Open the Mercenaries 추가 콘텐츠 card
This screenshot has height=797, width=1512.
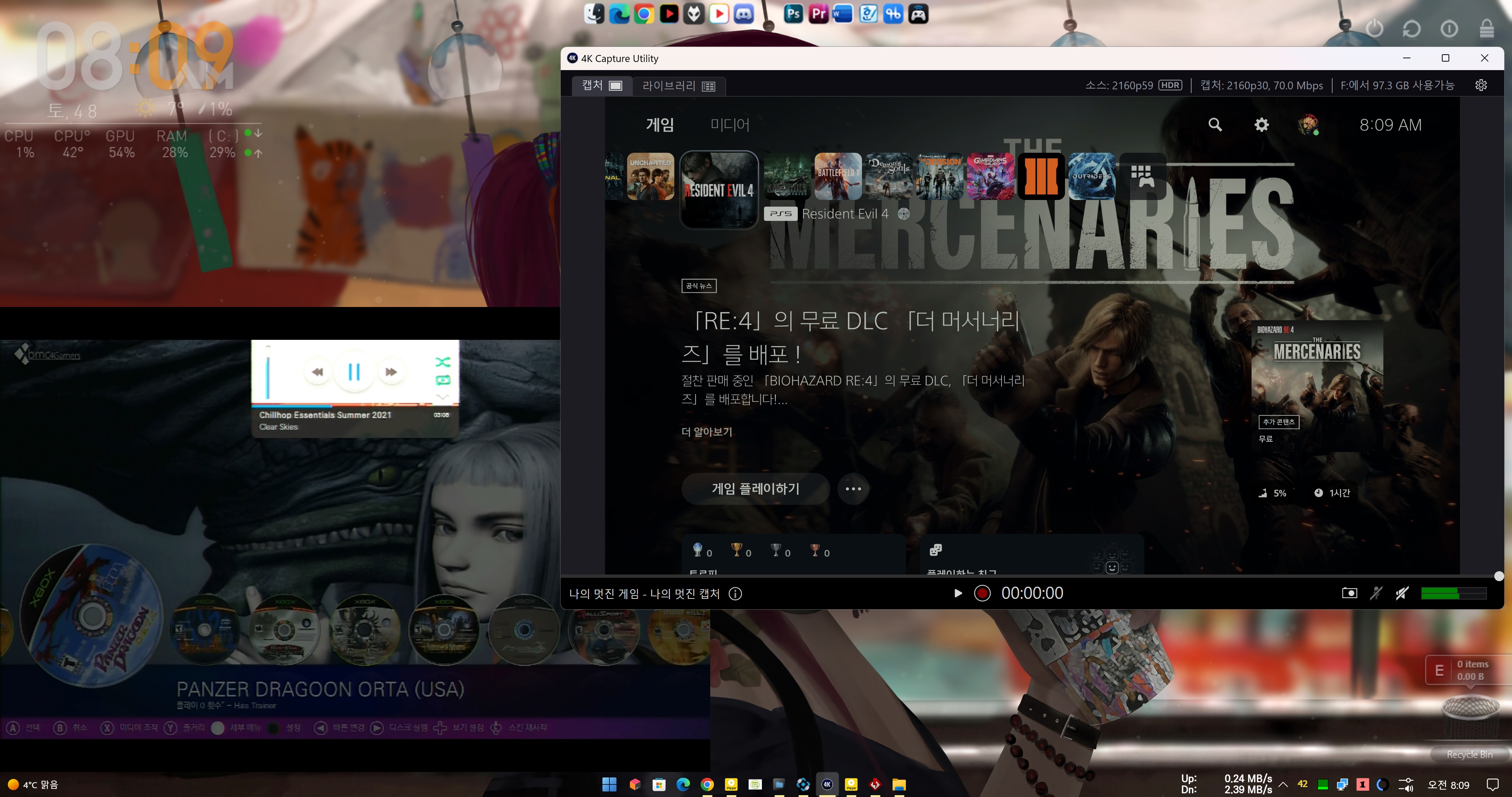(1317, 386)
